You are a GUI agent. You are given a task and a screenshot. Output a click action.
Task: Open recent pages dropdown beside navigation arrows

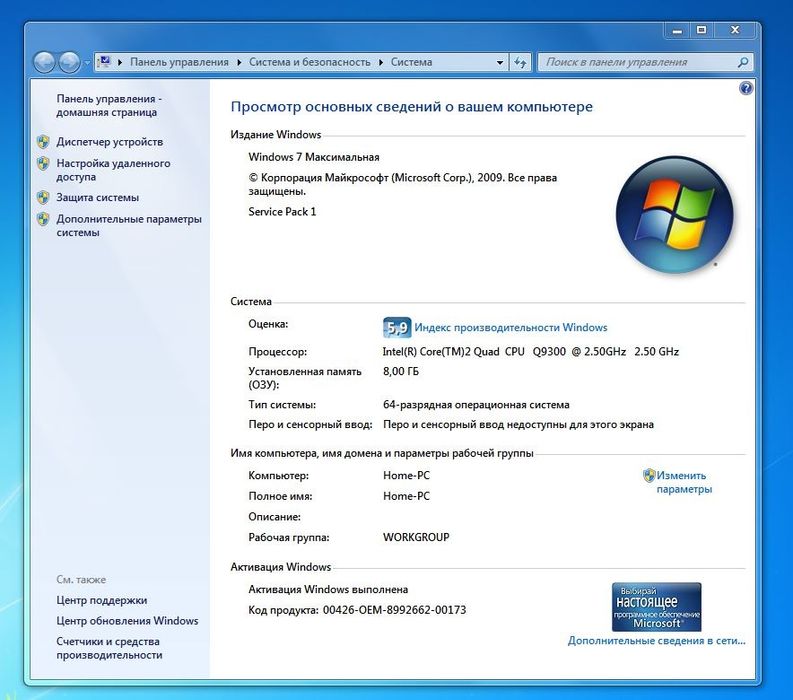click(86, 63)
